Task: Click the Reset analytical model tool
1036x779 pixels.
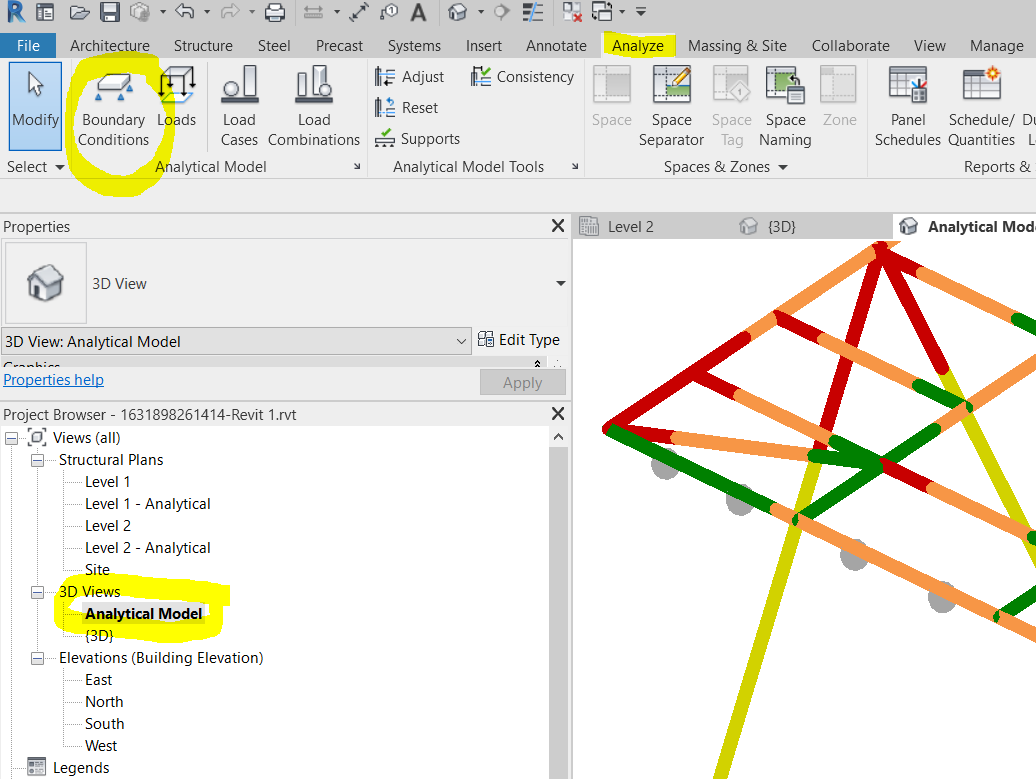Action: (x=407, y=107)
